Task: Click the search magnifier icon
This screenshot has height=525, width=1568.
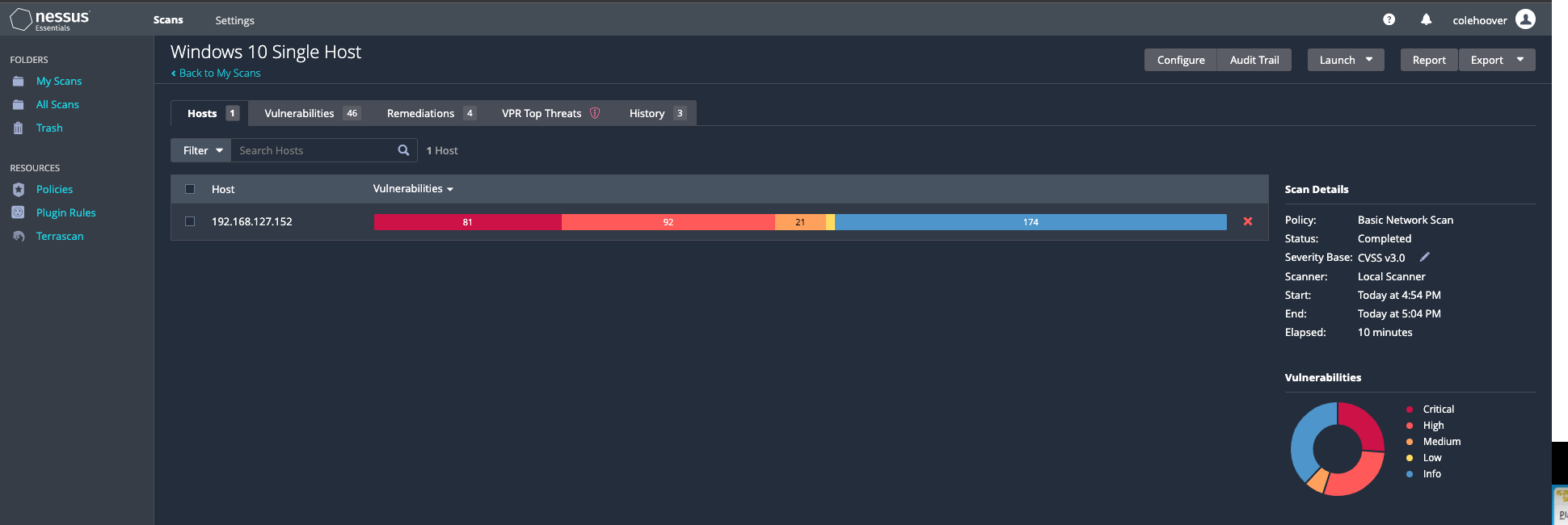Action: pyautogui.click(x=403, y=150)
